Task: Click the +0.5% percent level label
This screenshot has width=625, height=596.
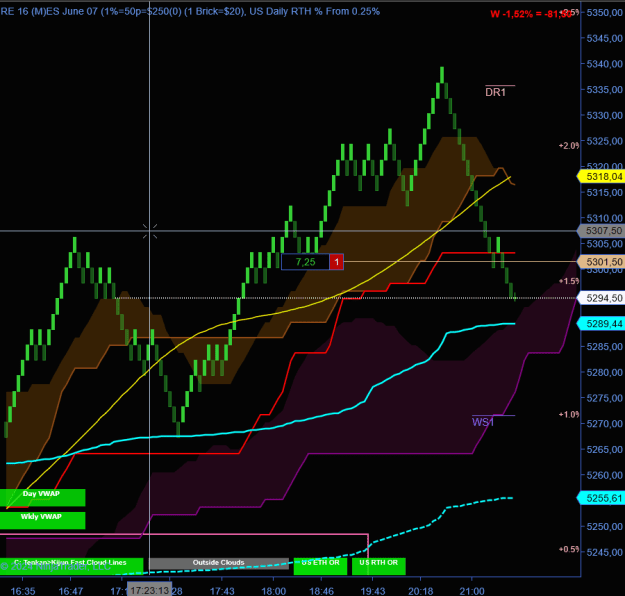Action: click(569, 549)
